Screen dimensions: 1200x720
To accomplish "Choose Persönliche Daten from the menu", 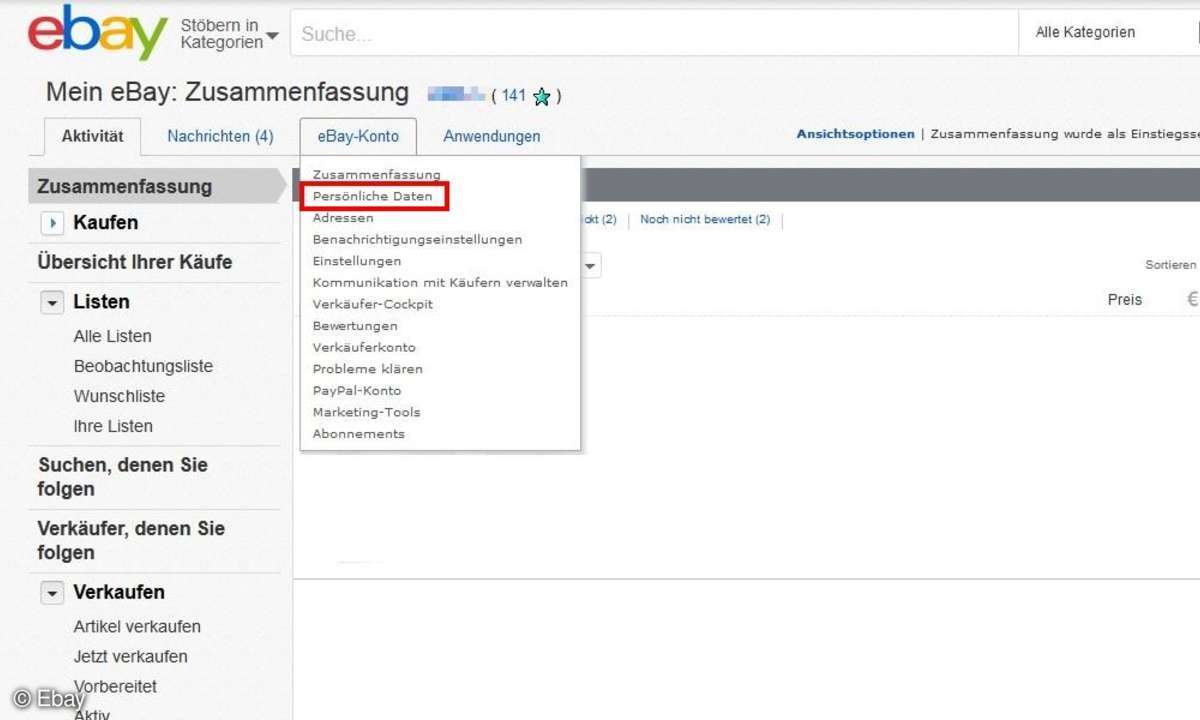I will coord(372,196).
